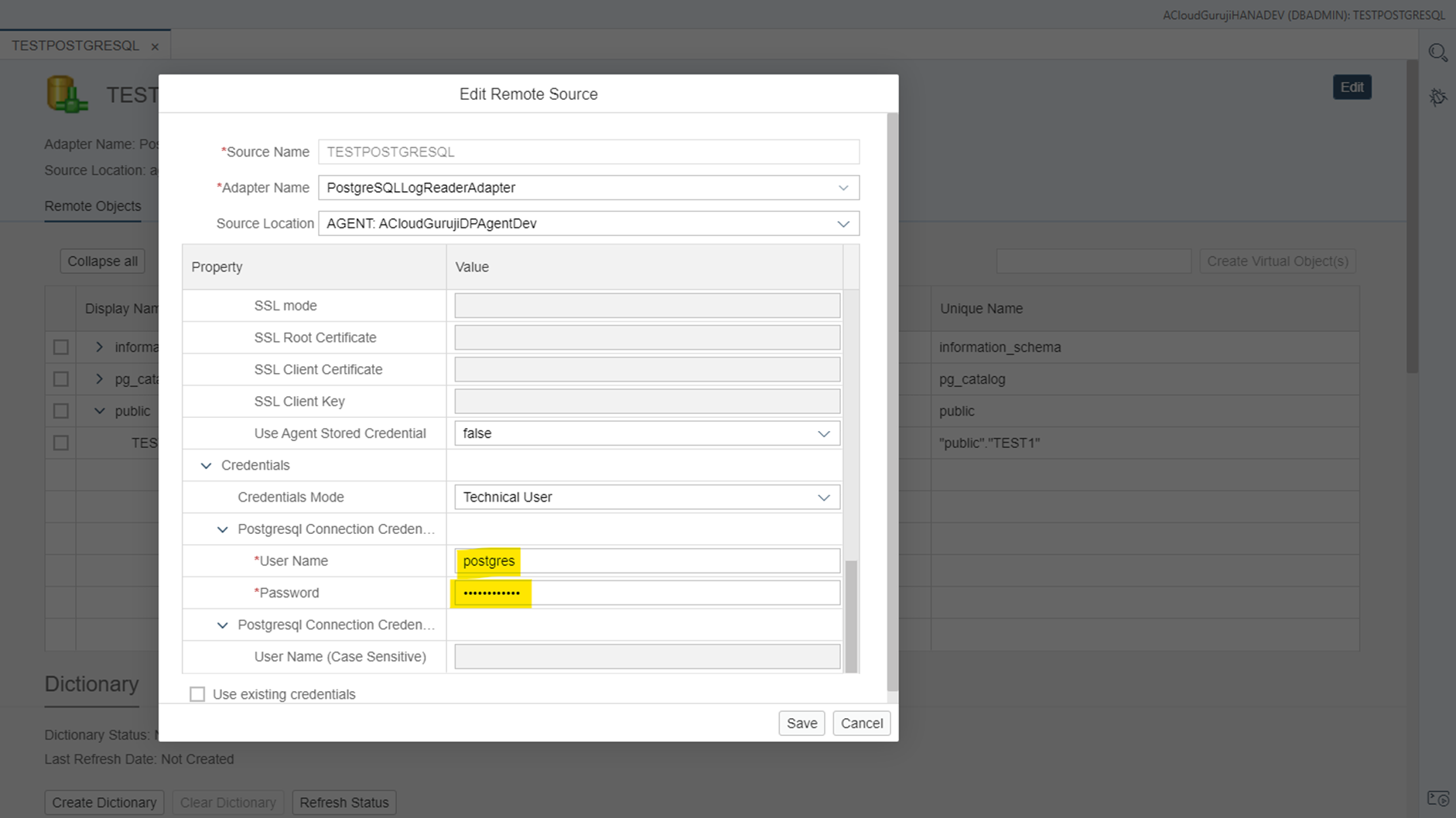
Task: Check the Use existing credentials checkbox
Action: point(197,694)
